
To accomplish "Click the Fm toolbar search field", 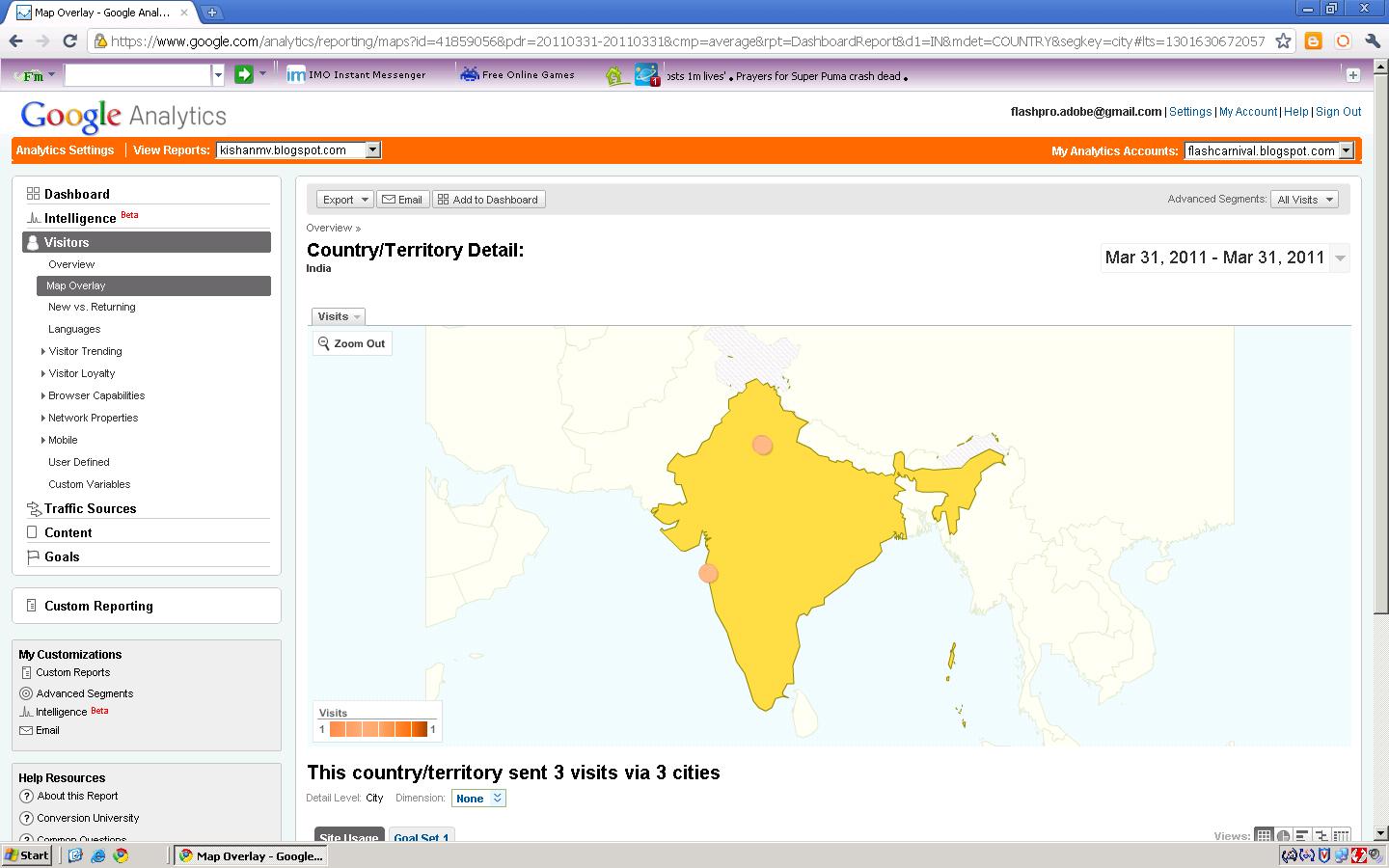I will pos(138,74).
